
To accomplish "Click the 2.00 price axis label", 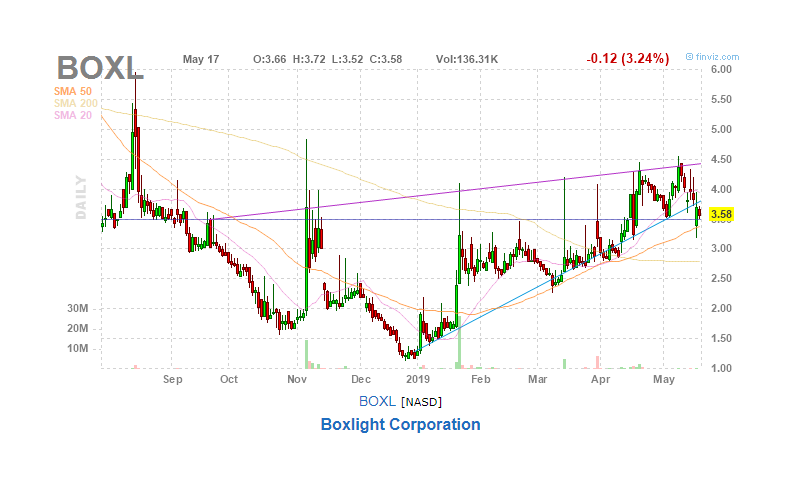I will (721, 308).
